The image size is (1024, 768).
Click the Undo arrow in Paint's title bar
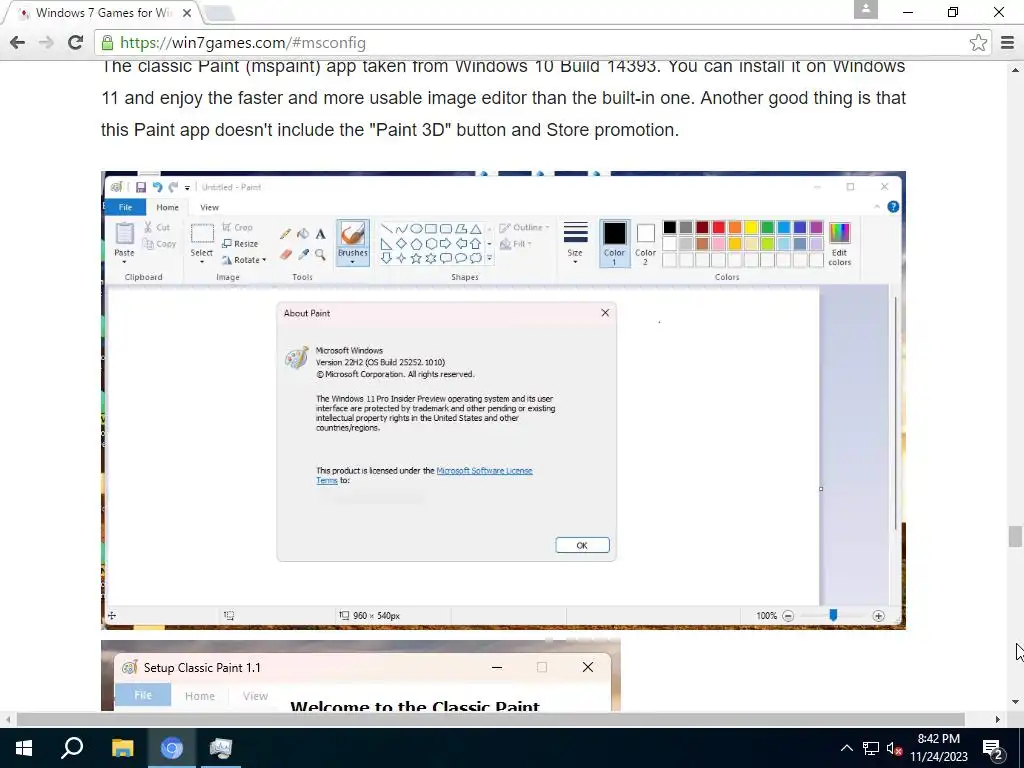tap(157, 187)
